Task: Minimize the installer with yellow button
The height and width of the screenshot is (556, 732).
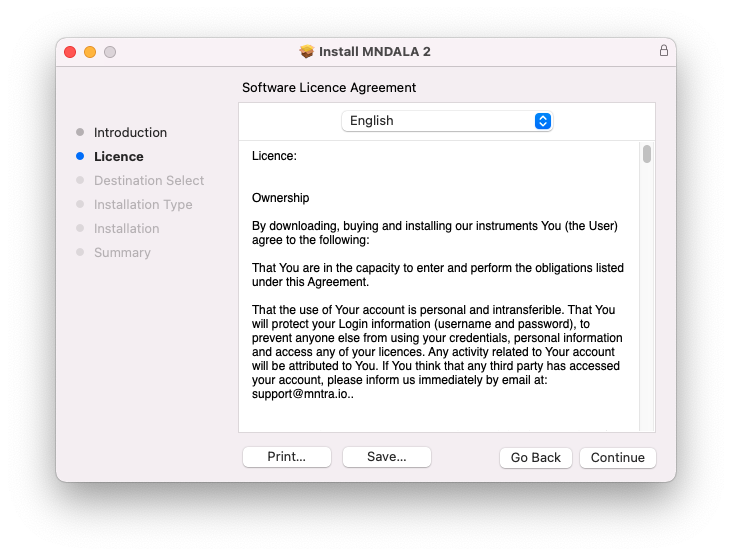Action: [x=90, y=52]
